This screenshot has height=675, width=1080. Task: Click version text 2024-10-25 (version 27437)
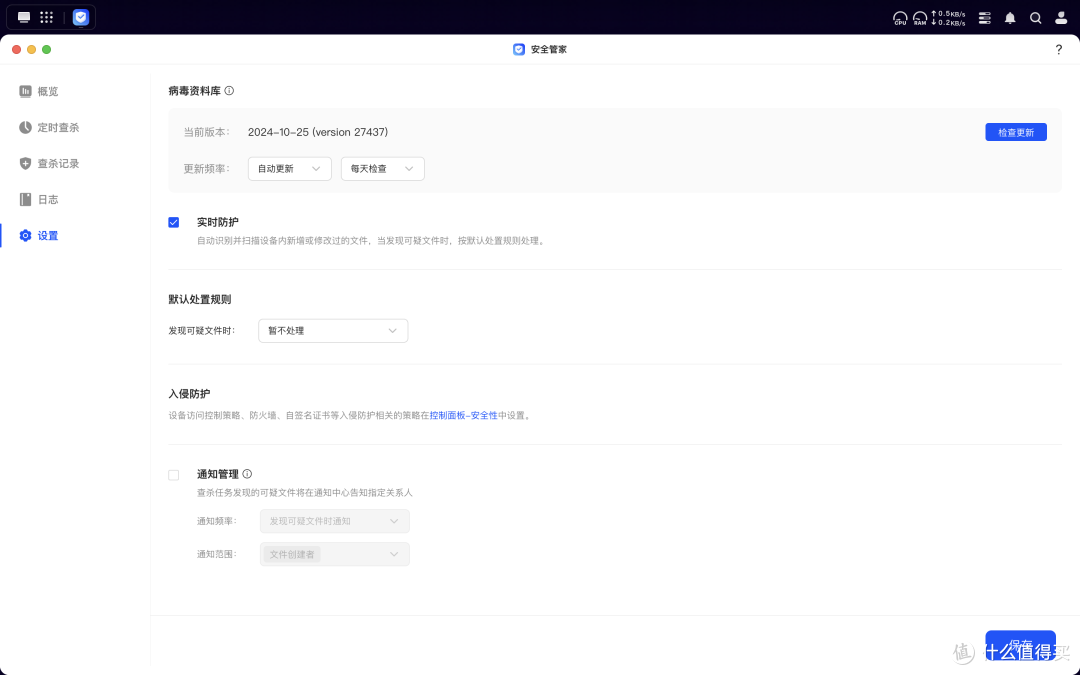click(x=318, y=132)
